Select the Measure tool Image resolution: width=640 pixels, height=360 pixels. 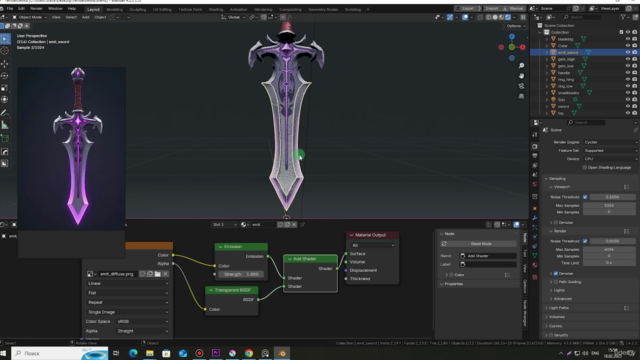click(x=5, y=125)
